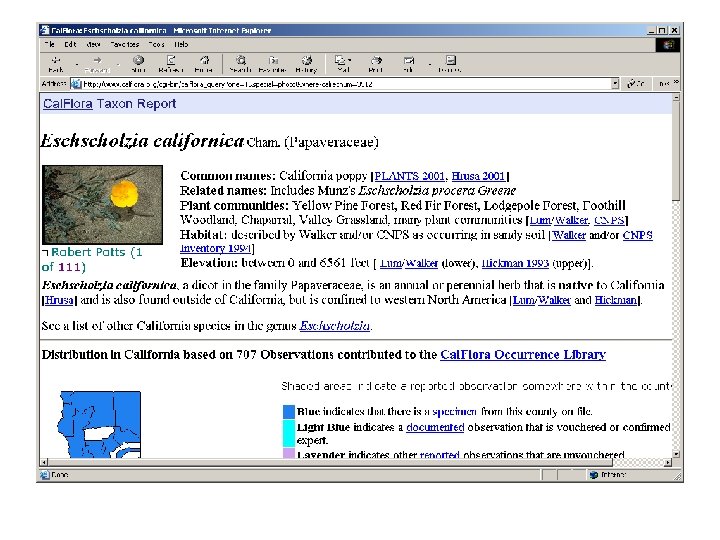Click the Blue legend color swatch
The height and width of the screenshot is (540, 720).
tap(289, 411)
